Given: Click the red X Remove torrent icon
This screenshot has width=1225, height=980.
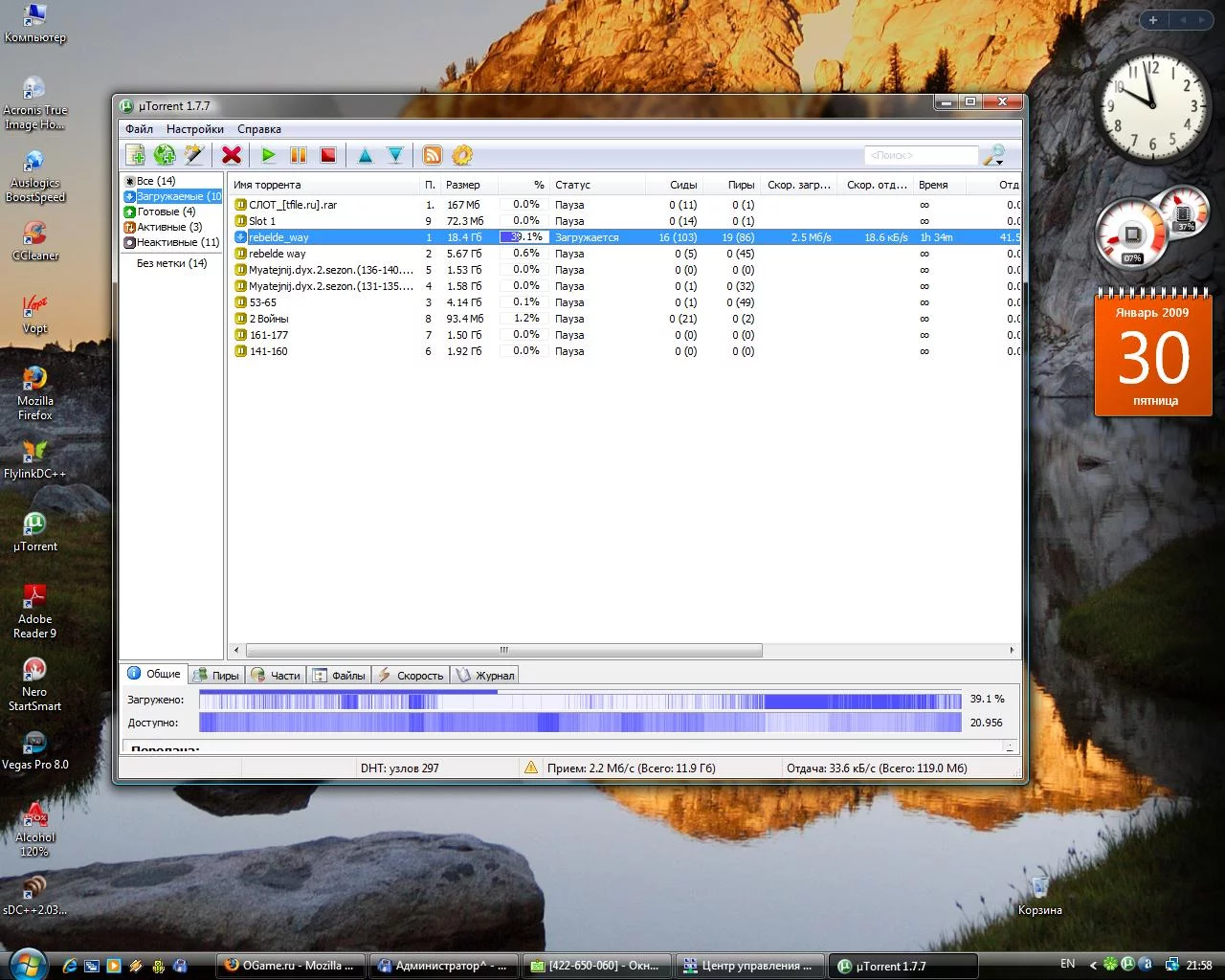Looking at the screenshot, I should [231, 155].
